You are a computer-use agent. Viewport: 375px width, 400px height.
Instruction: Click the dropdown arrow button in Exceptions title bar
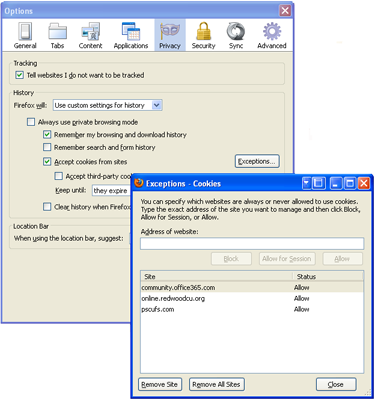(306, 183)
